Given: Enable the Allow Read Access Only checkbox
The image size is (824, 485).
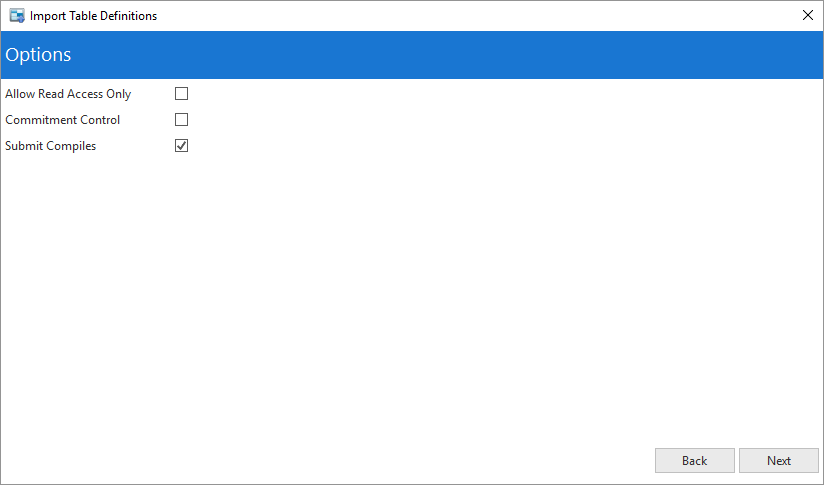Looking at the screenshot, I should 181,94.
